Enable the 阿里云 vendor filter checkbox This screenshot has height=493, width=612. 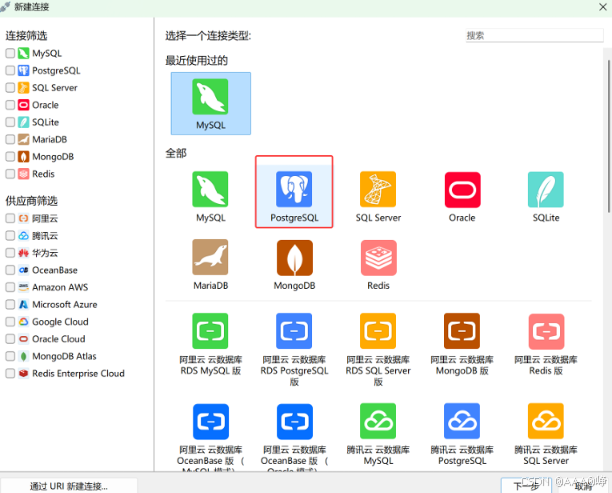click(x=10, y=218)
